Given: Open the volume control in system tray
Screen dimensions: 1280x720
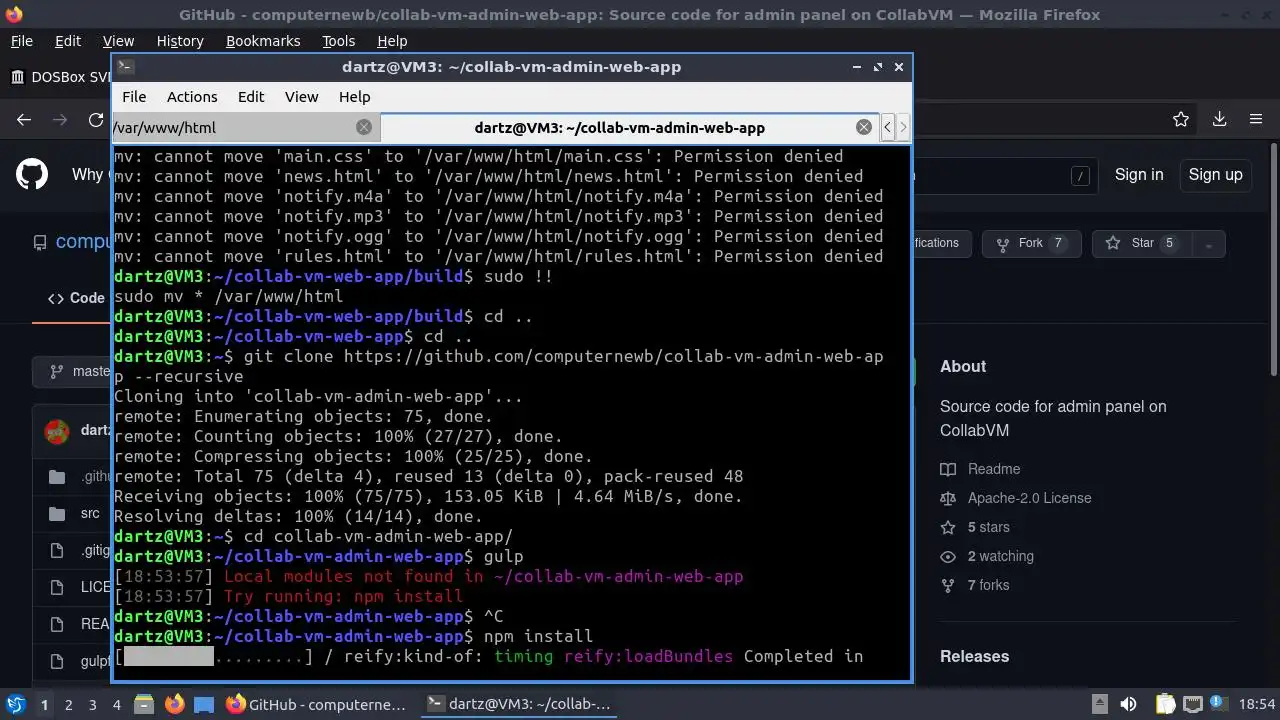Looking at the screenshot, I should coord(1128,704).
